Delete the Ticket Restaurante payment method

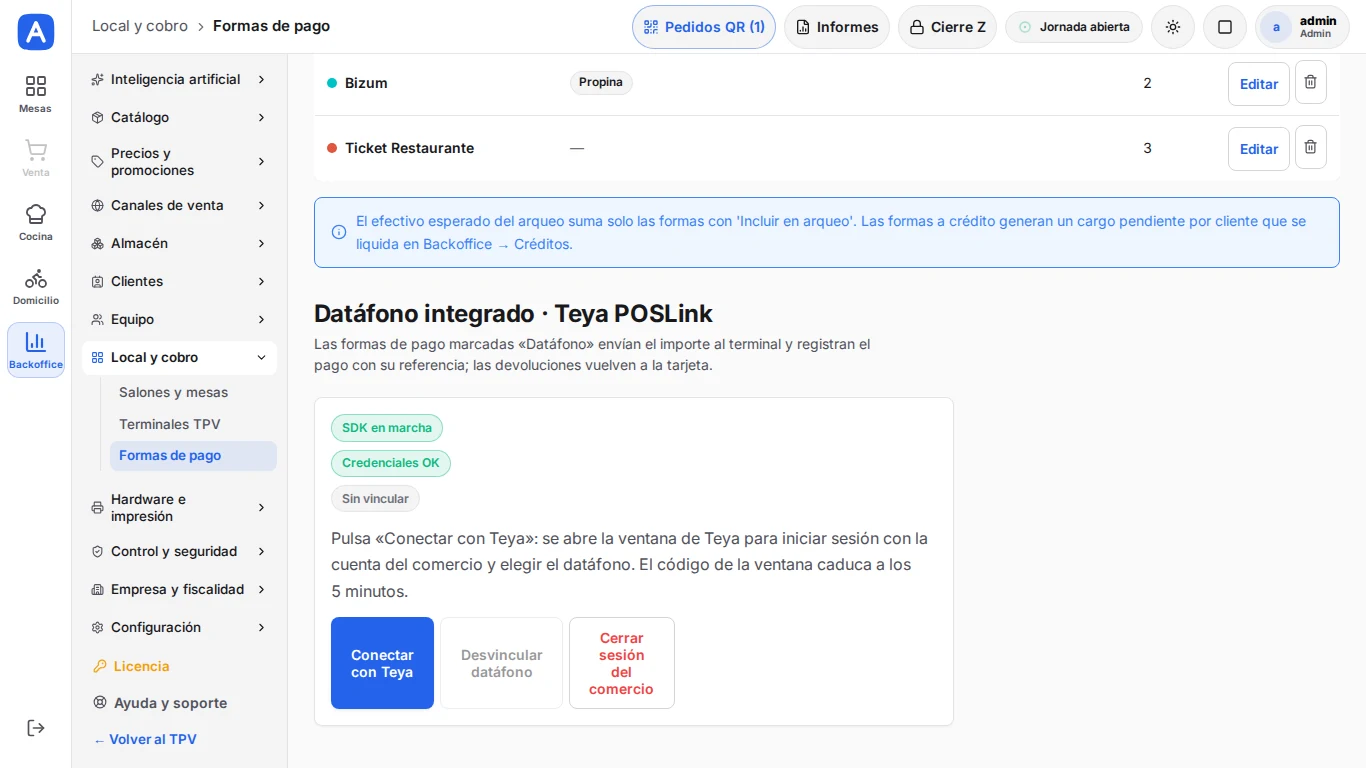1311,147
